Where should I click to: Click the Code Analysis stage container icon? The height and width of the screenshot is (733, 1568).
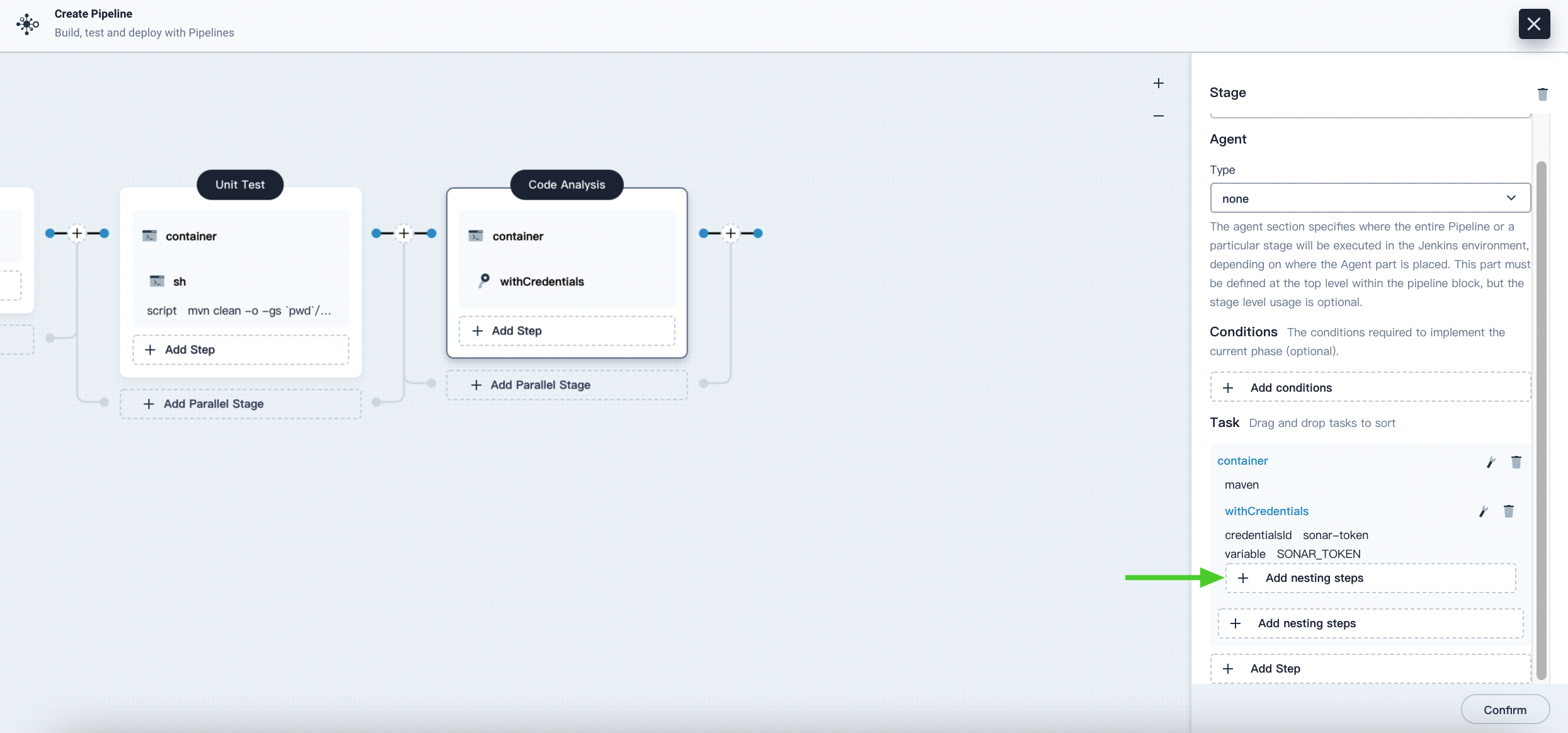pos(475,235)
